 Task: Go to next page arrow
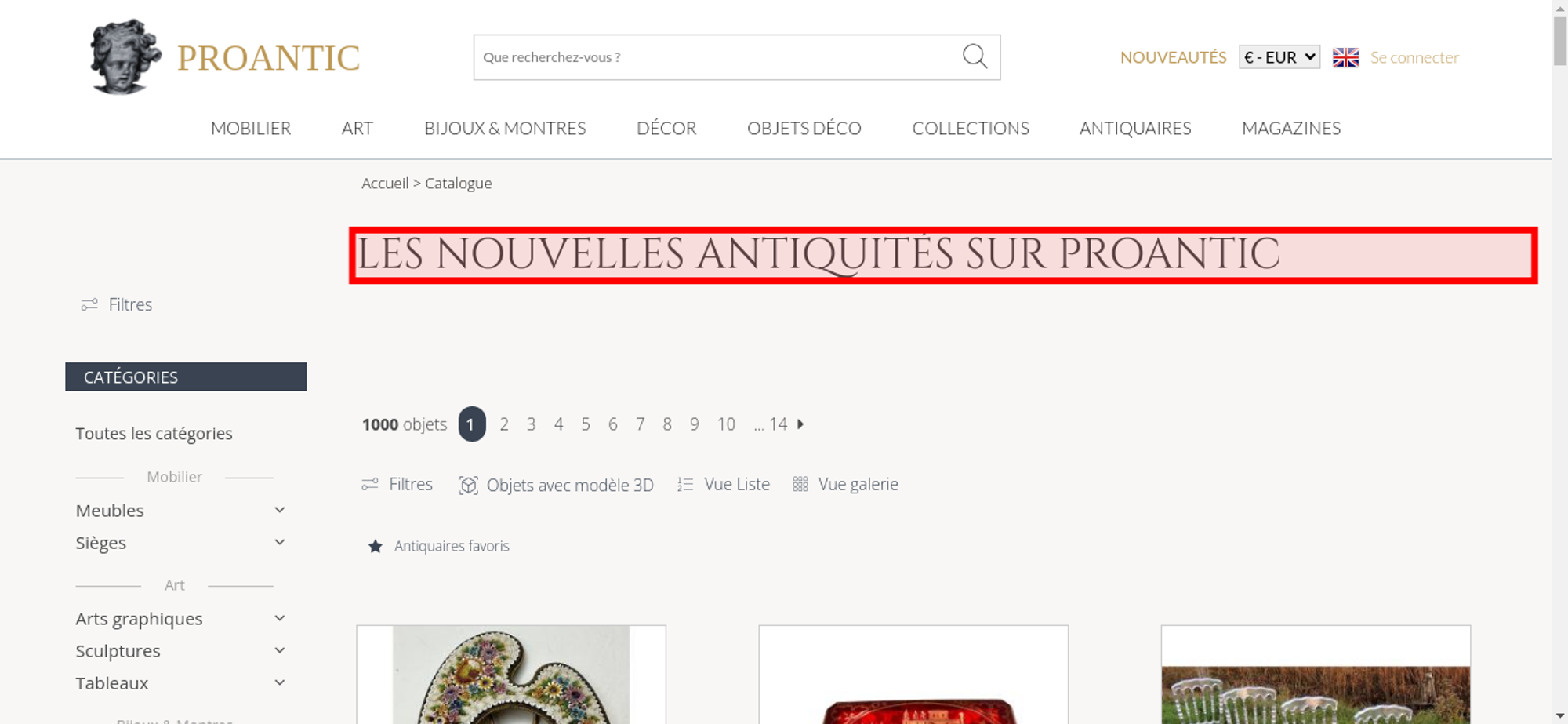click(800, 424)
